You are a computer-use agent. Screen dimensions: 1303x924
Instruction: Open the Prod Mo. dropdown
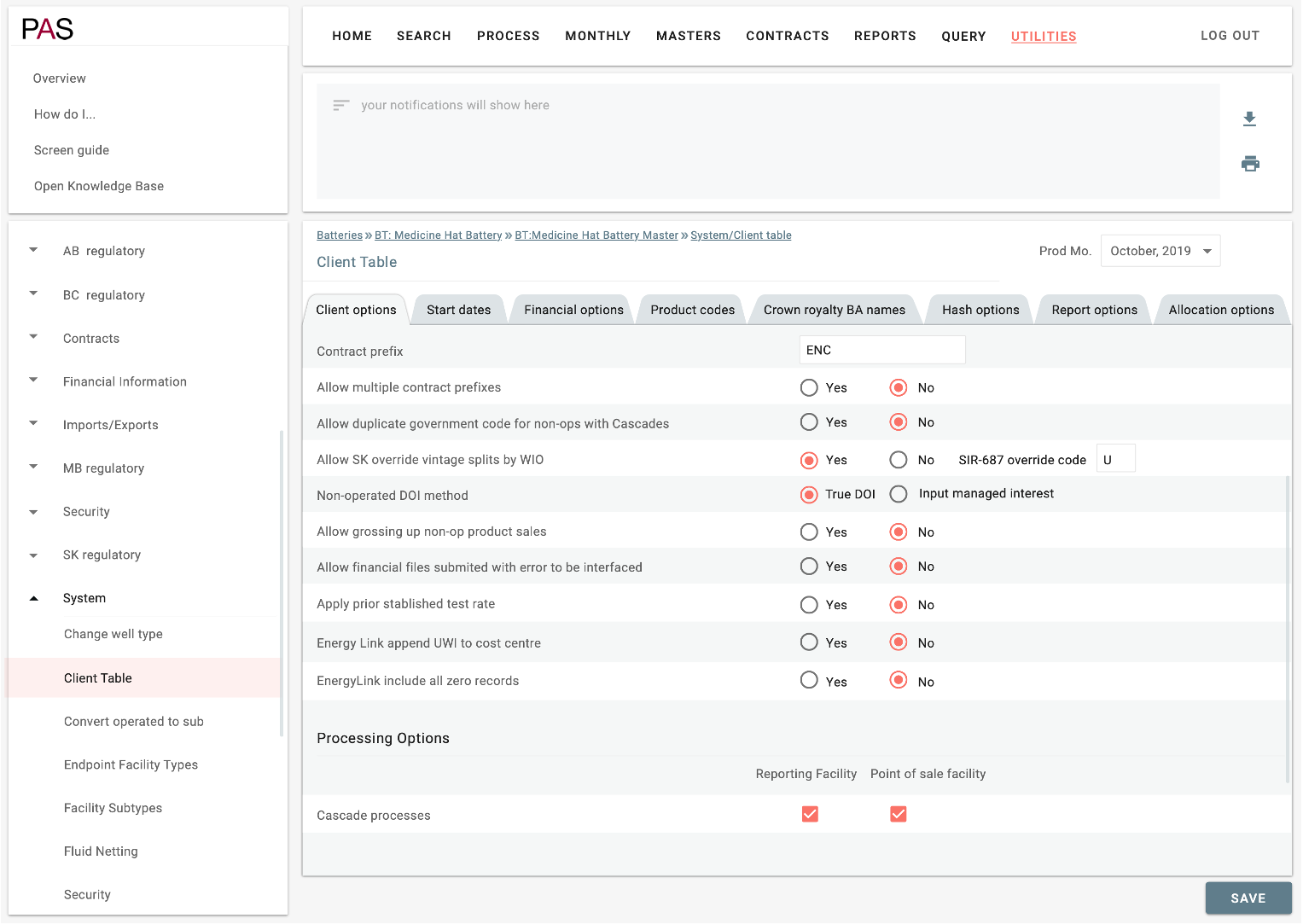coord(1160,251)
